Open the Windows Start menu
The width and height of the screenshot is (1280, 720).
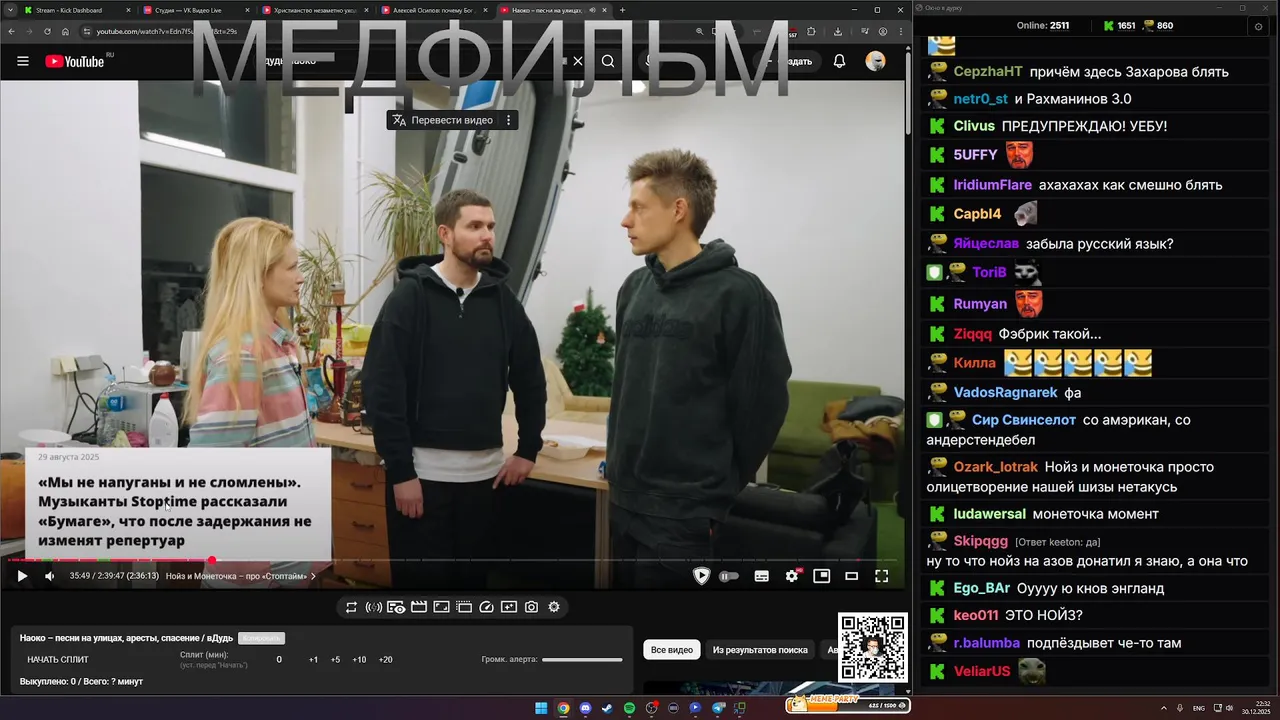pos(541,708)
